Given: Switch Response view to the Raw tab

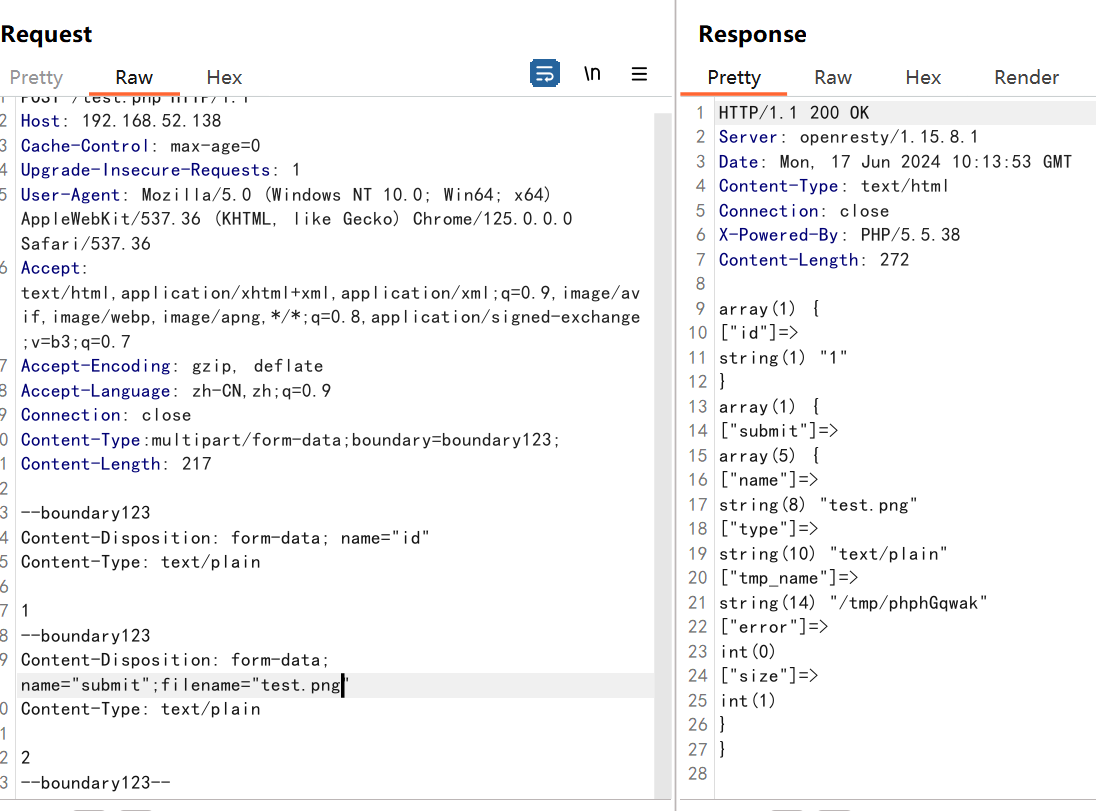Looking at the screenshot, I should point(833,77).
